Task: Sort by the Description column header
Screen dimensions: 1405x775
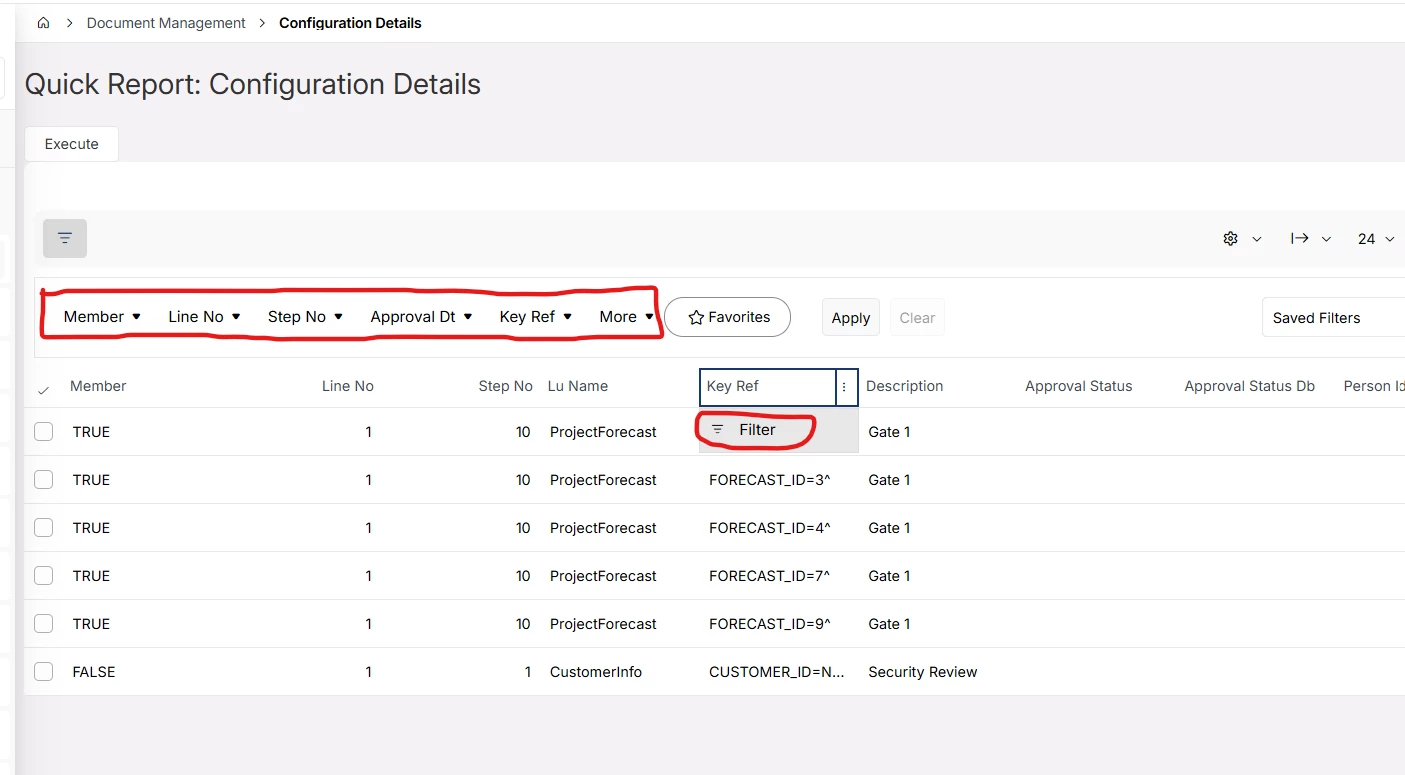Action: (x=904, y=386)
